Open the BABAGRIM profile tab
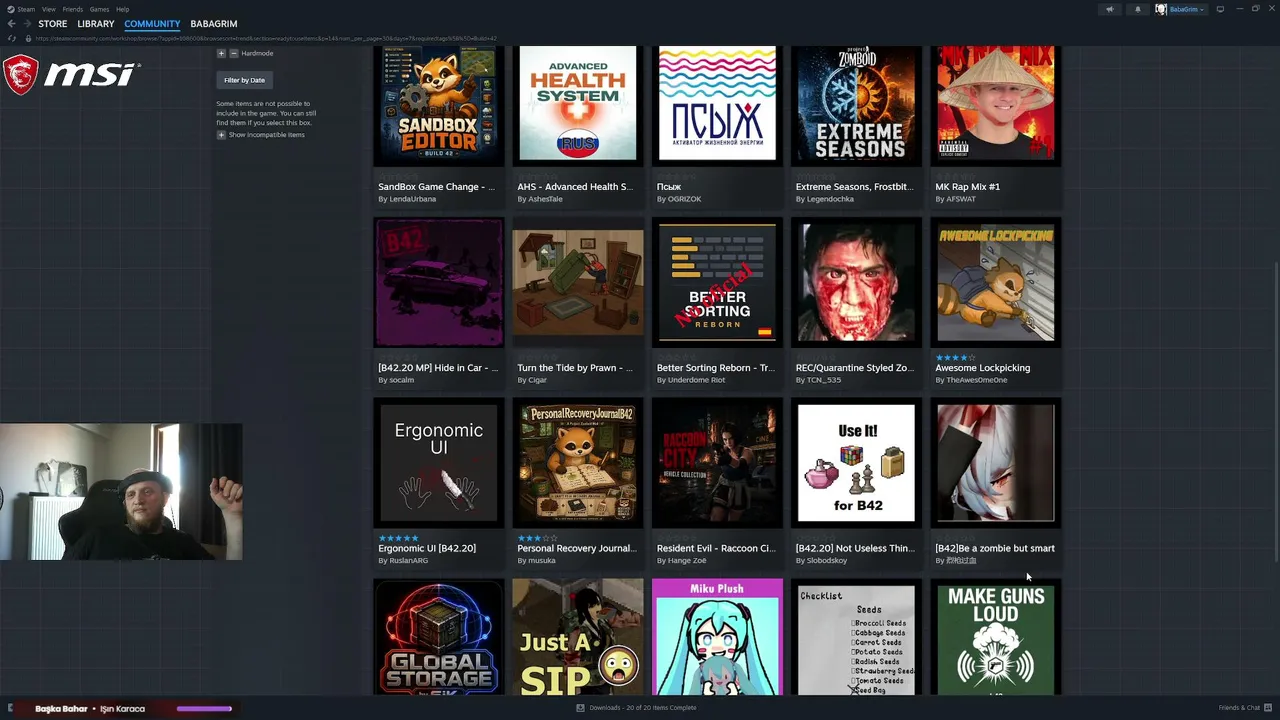The image size is (1280, 720). 214,23
